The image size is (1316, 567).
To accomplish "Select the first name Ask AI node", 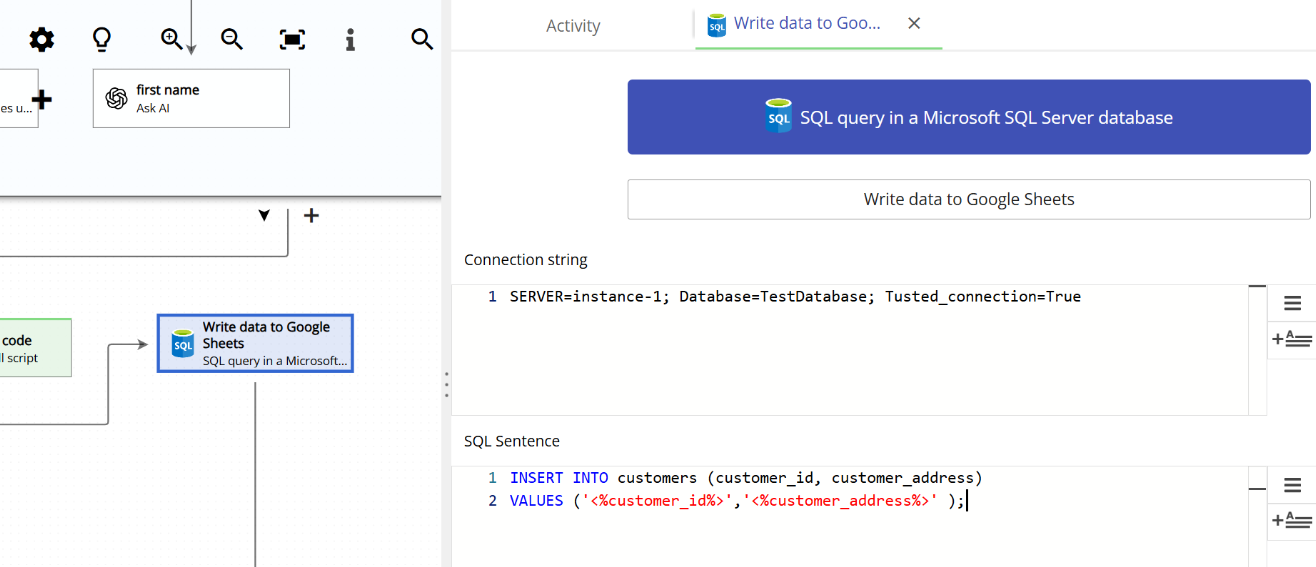I will click(x=191, y=98).
